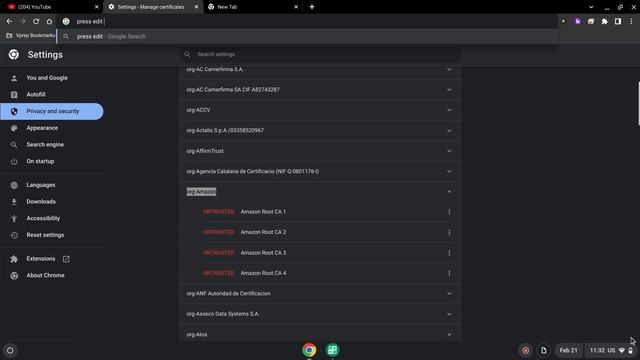Switch to the New Tab tab
Image resolution: width=640 pixels, height=360 pixels.
pyautogui.click(x=252, y=7)
